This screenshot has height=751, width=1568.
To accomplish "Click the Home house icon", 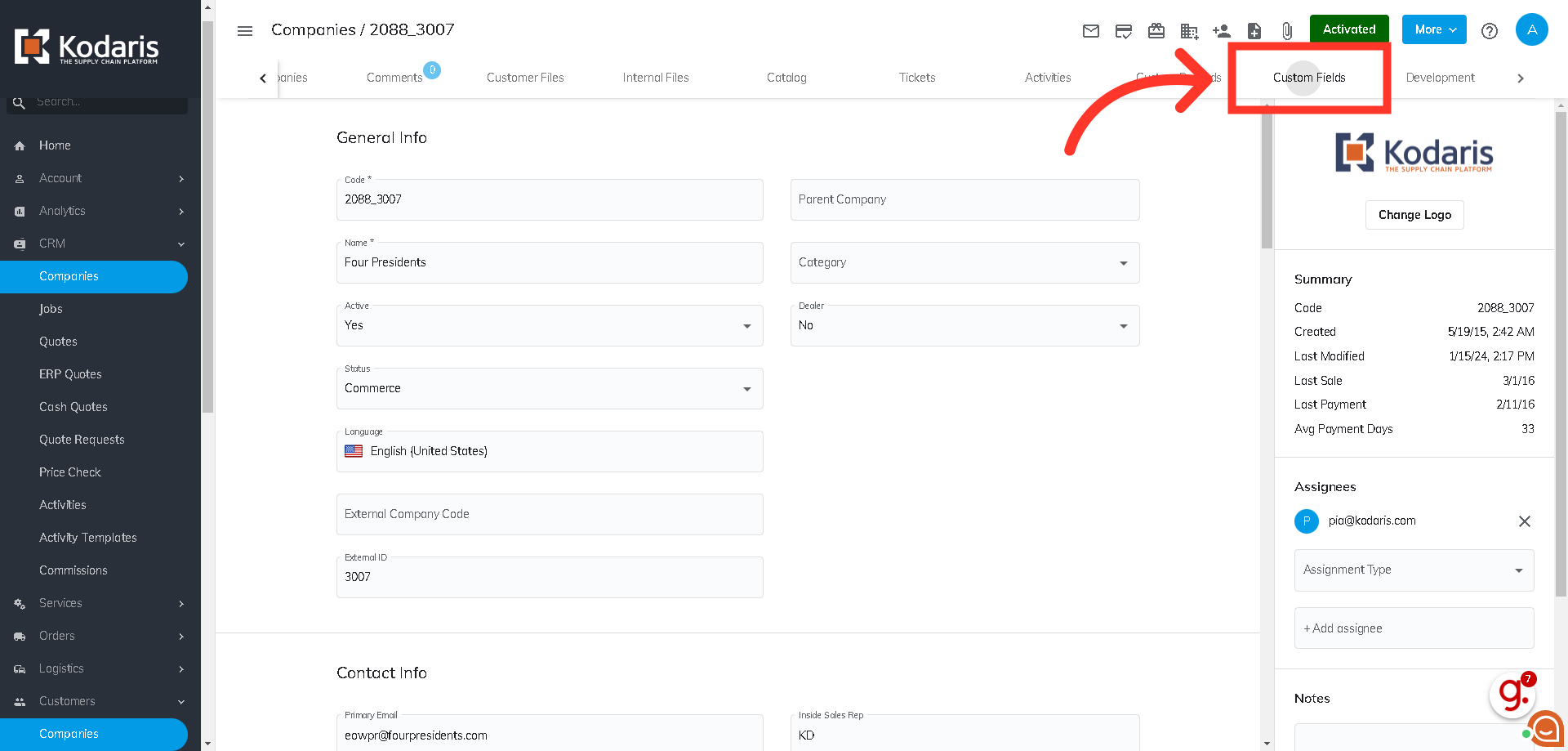I will pos(20,145).
